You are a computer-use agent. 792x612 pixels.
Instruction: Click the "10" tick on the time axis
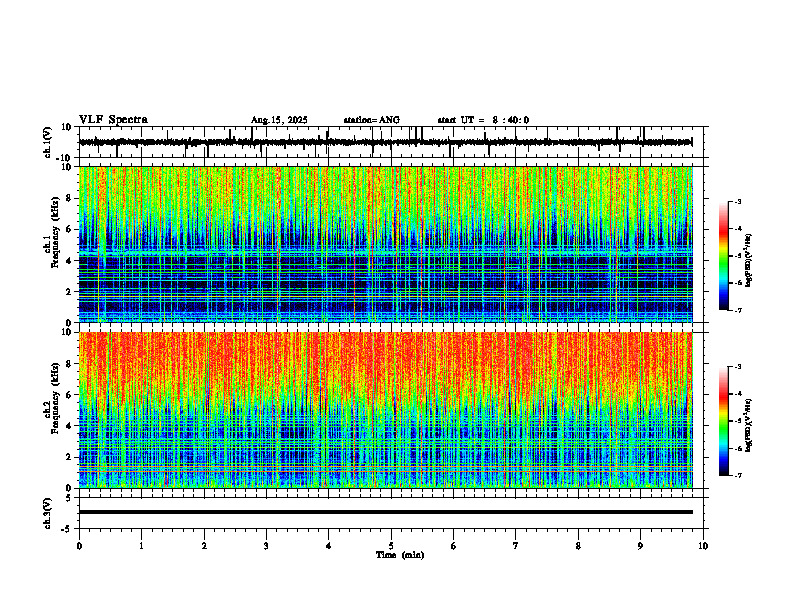tap(703, 546)
